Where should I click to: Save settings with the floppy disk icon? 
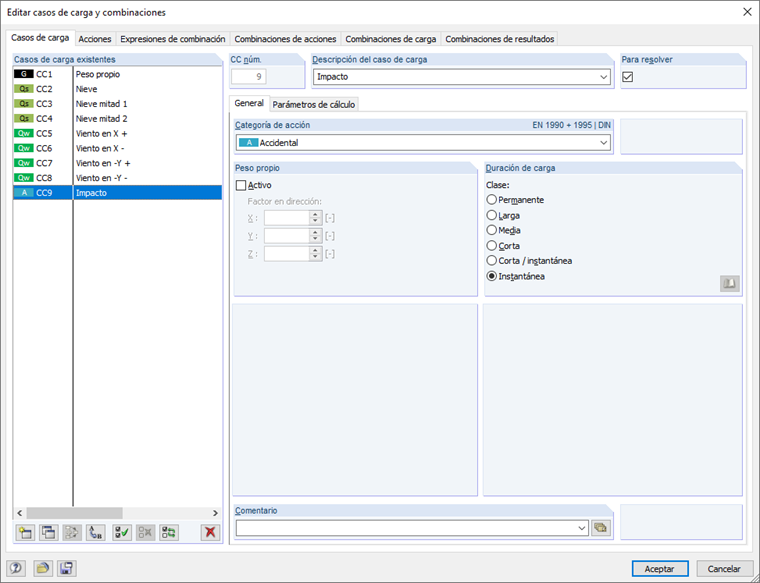67,568
